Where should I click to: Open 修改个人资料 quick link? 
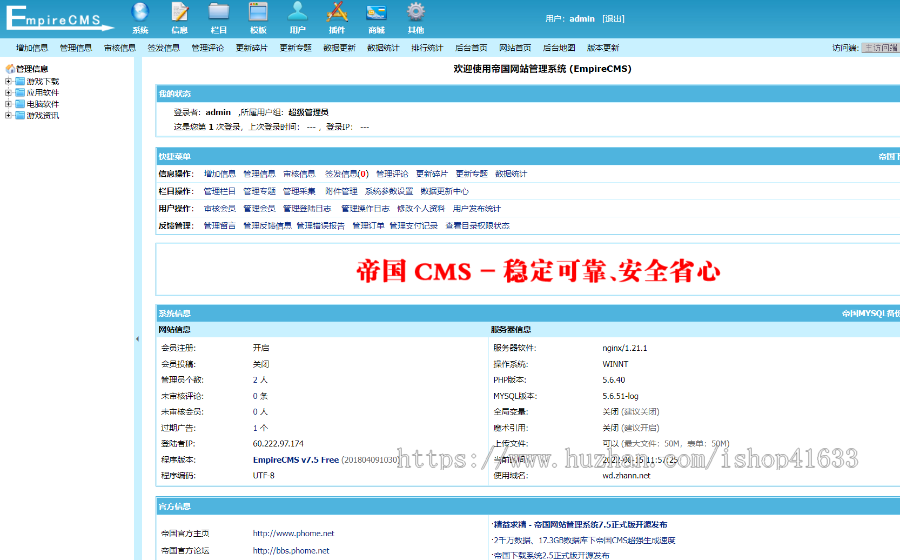point(421,208)
